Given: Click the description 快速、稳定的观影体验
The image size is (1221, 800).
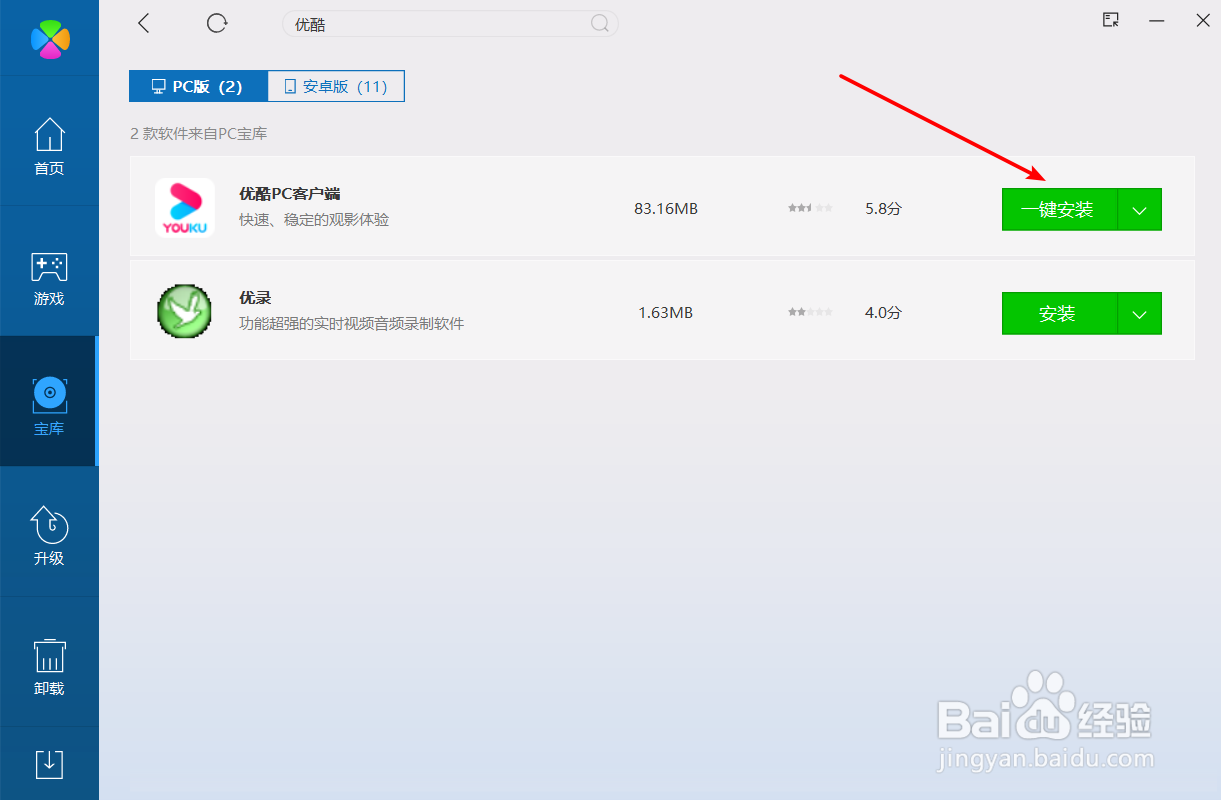Looking at the screenshot, I should tap(314, 219).
